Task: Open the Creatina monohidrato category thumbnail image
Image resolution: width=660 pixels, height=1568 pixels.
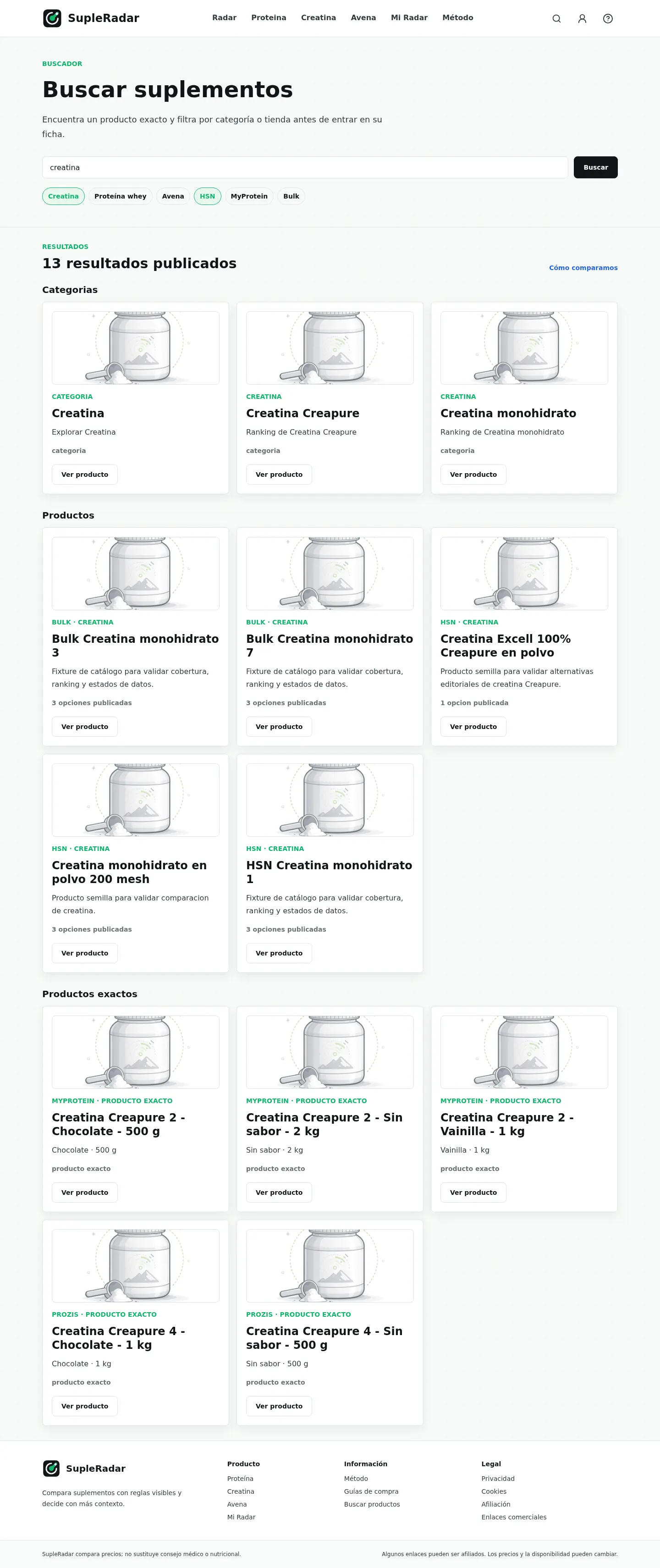Action: coord(524,348)
